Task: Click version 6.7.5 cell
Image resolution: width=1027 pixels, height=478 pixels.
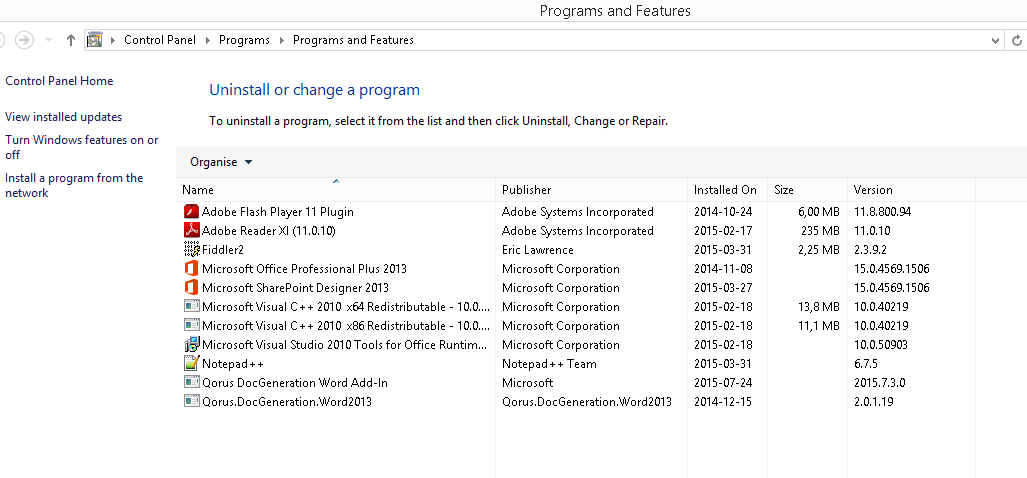Action: pyautogui.click(x=865, y=363)
